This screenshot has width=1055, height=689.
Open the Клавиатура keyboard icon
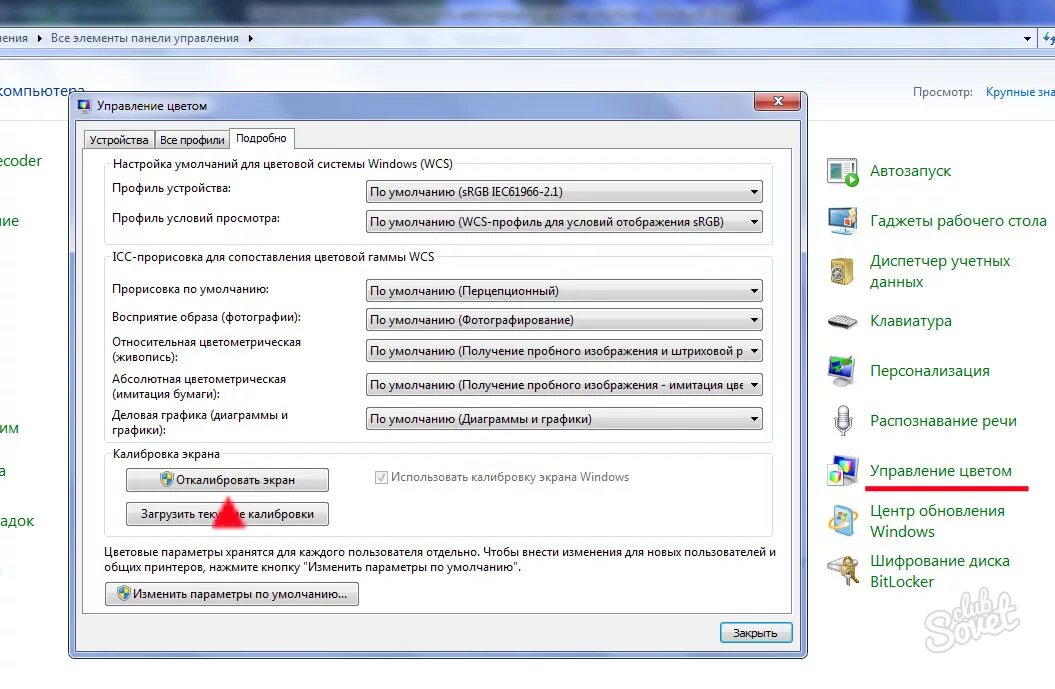click(842, 322)
